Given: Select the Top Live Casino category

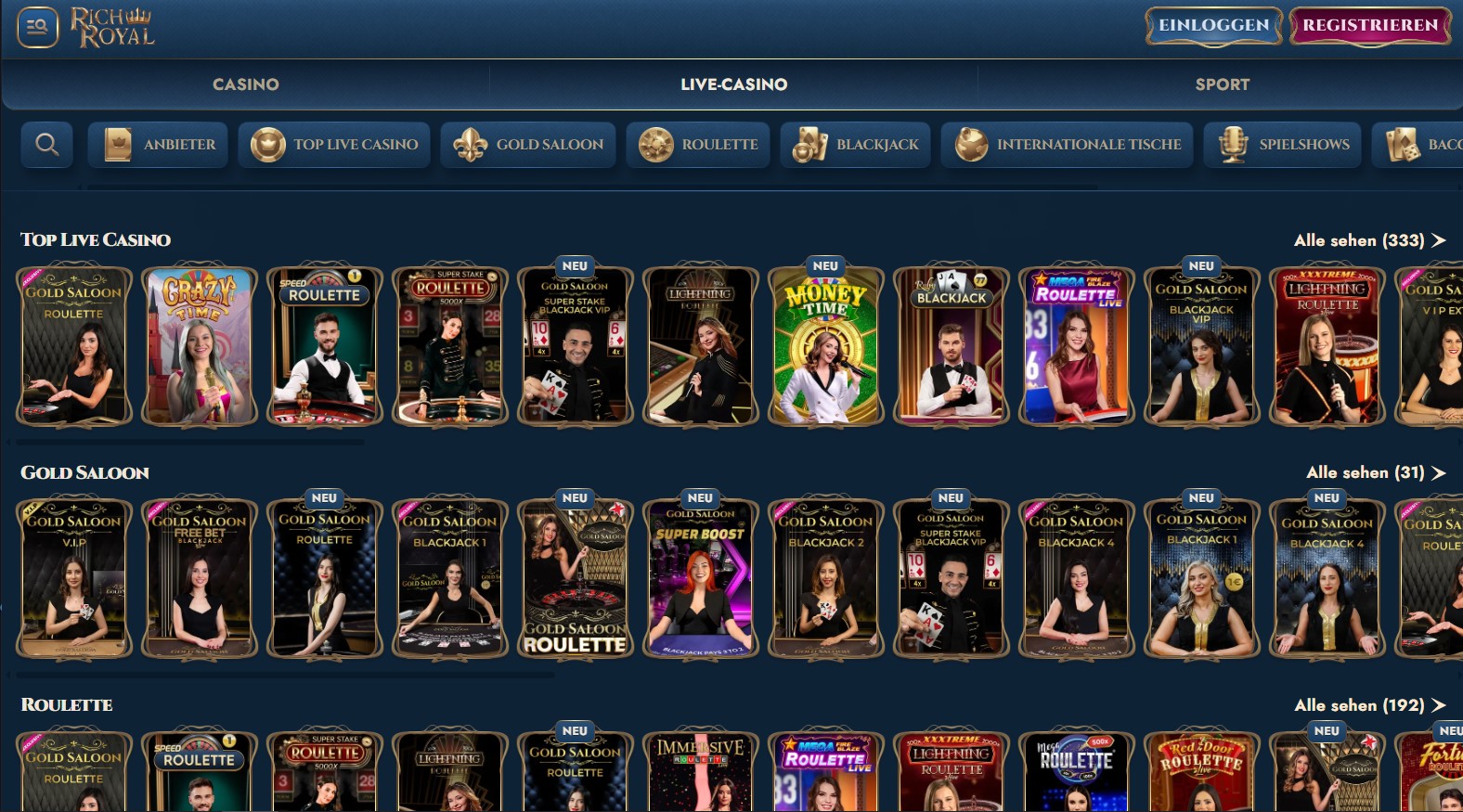Looking at the screenshot, I should (x=334, y=145).
